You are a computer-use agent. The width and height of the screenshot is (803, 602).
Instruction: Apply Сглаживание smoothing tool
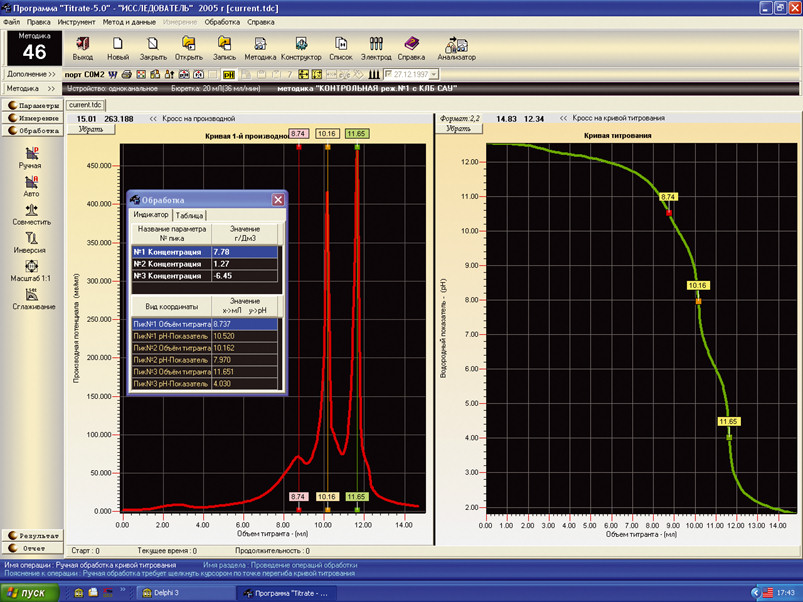[x=30, y=298]
